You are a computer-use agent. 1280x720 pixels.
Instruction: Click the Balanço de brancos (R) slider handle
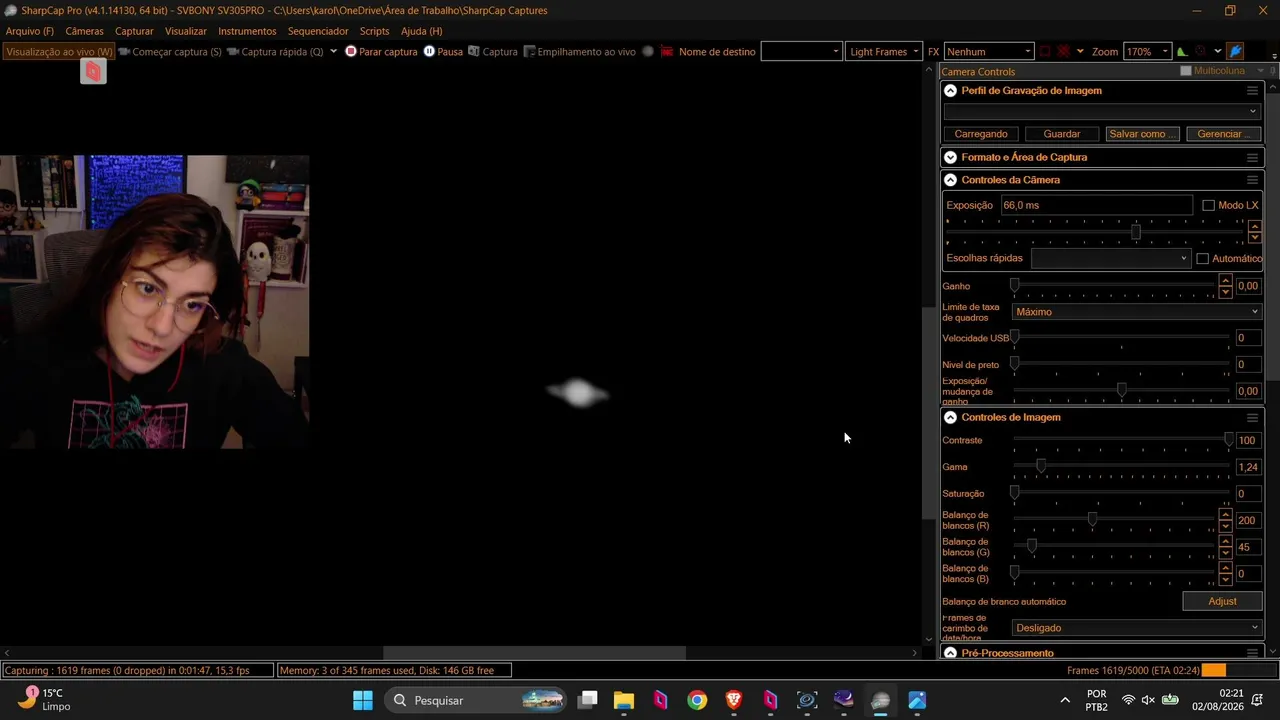click(x=1092, y=519)
